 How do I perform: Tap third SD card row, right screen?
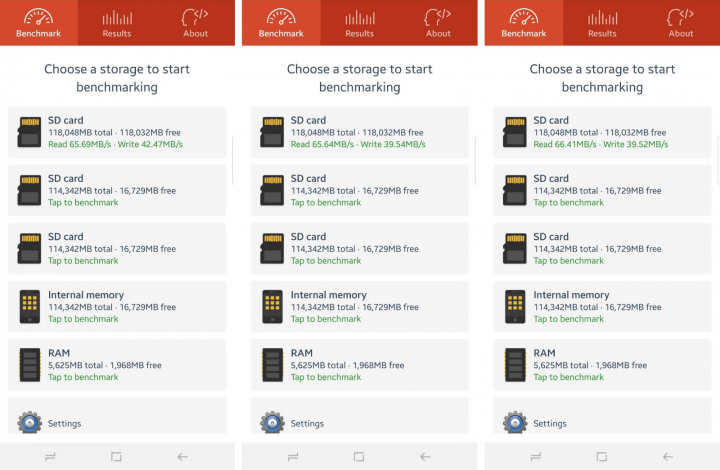tap(602, 248)
